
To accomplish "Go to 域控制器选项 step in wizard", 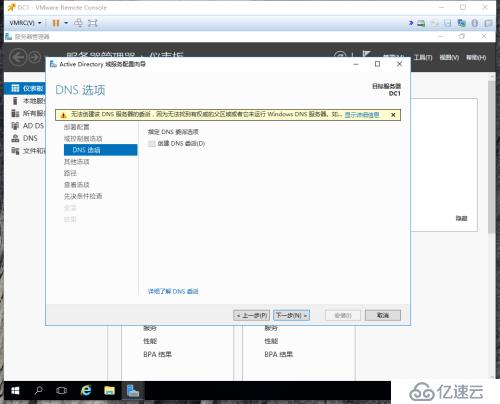I will [83, 138].
